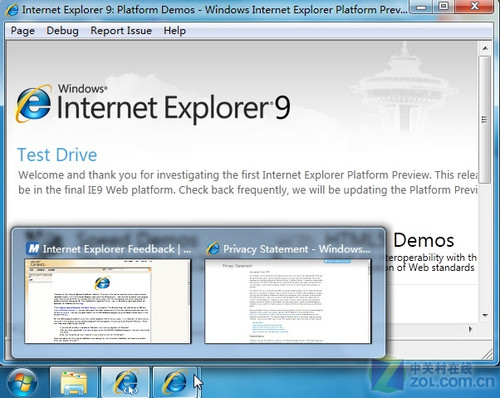
Task: Click the window resize grip corner
Action: (488, 354)
